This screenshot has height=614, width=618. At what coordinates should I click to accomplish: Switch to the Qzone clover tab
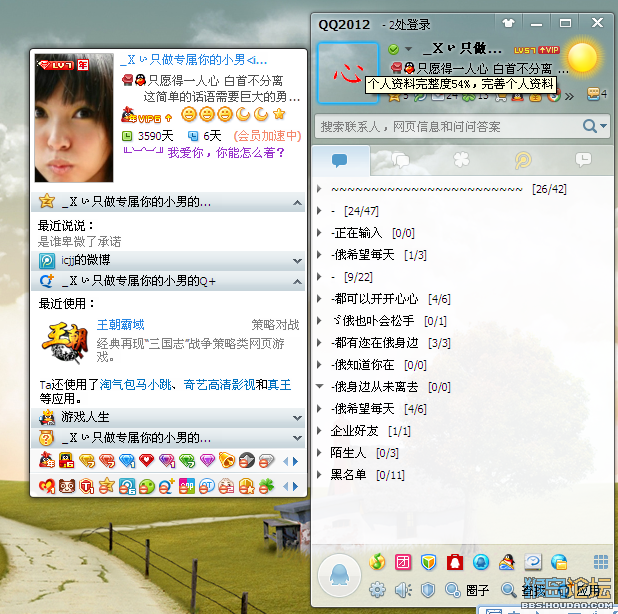pyautogui.click(x=462, y=160)
